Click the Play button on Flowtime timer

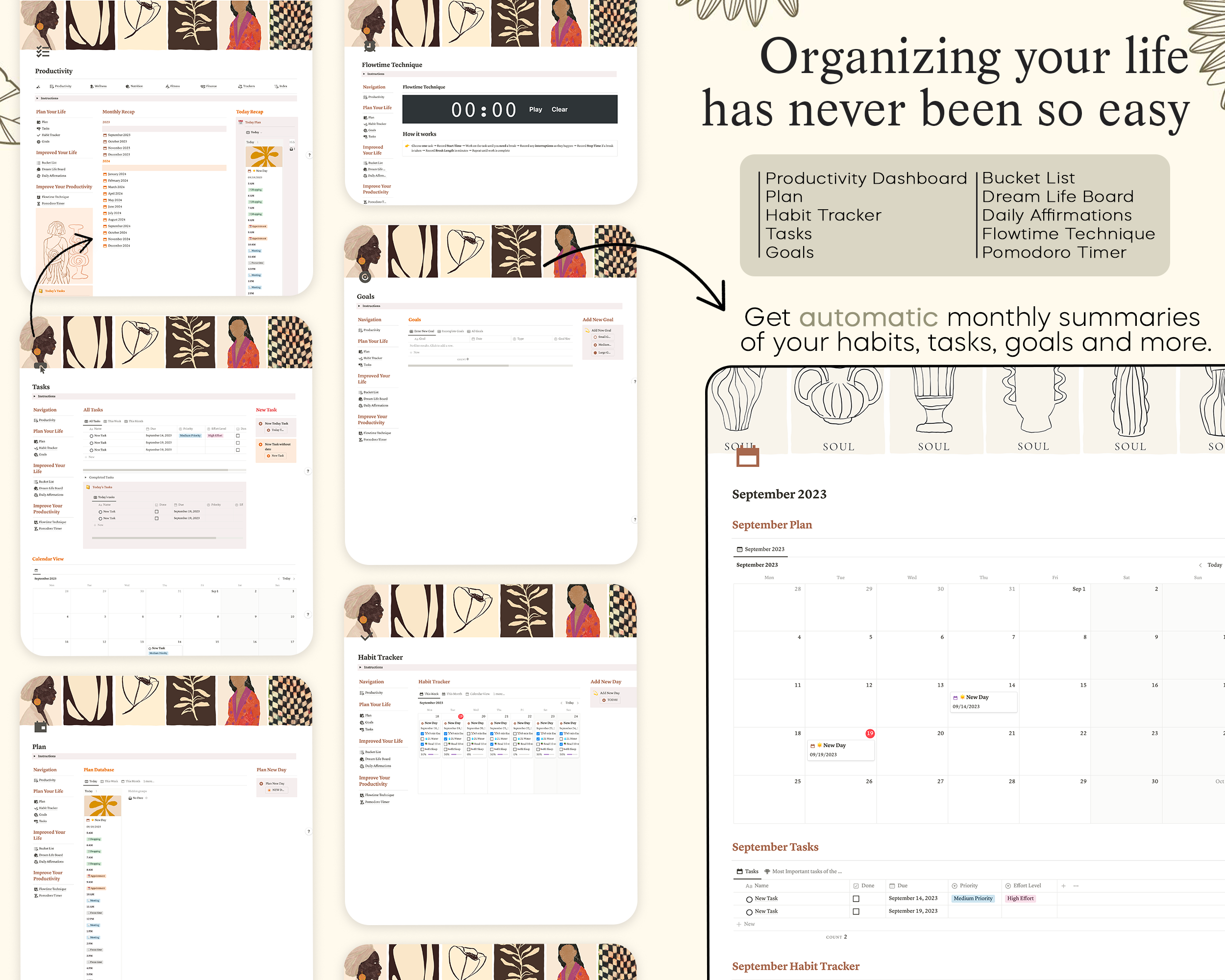(533, 109)
